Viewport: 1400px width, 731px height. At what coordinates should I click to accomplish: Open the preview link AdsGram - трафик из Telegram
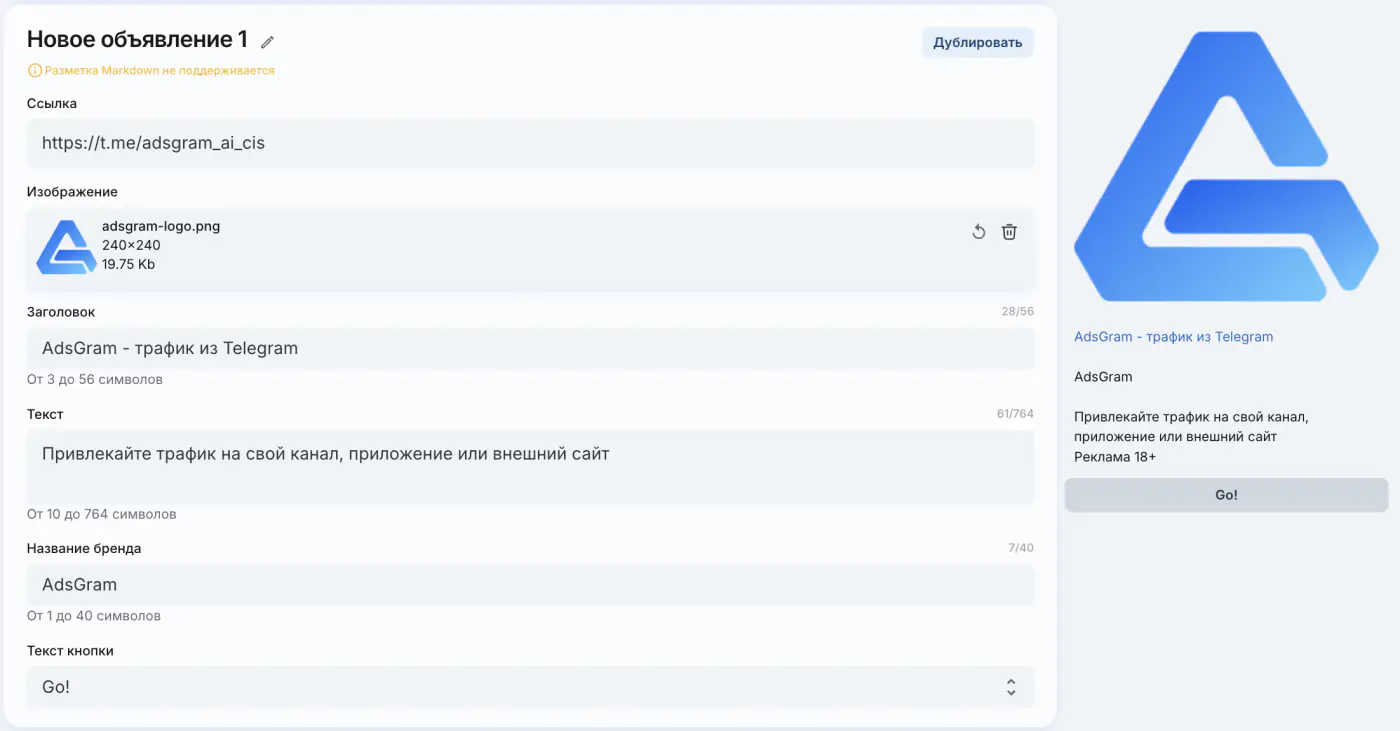[x=1173, y=337]
